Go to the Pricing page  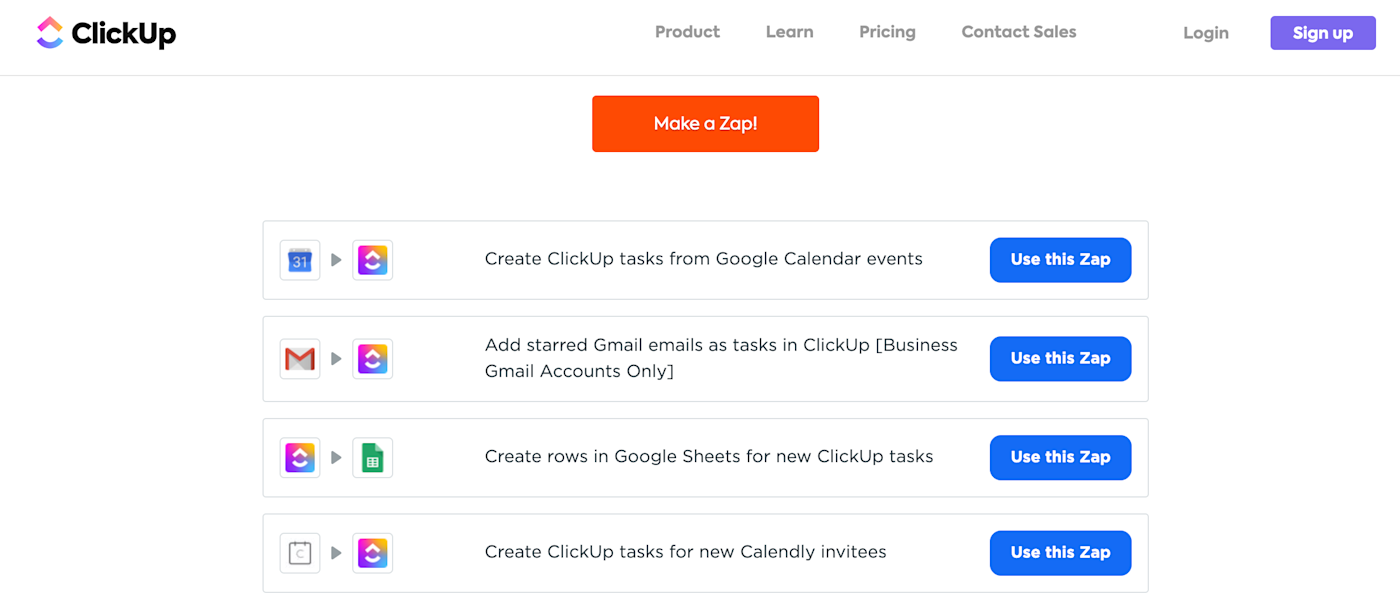point(887,32)
